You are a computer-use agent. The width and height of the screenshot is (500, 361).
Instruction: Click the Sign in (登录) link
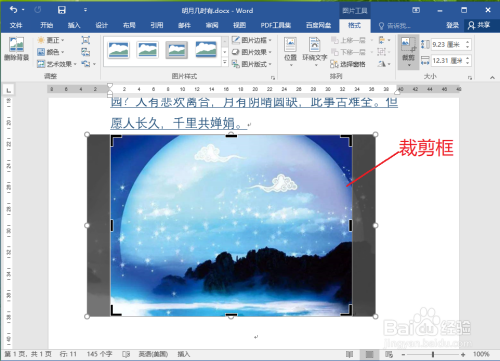(x=452, y=25)
